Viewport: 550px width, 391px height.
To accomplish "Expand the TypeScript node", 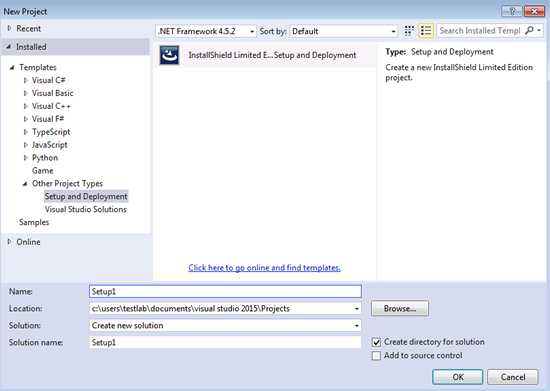I will click(x=26, y=132).
